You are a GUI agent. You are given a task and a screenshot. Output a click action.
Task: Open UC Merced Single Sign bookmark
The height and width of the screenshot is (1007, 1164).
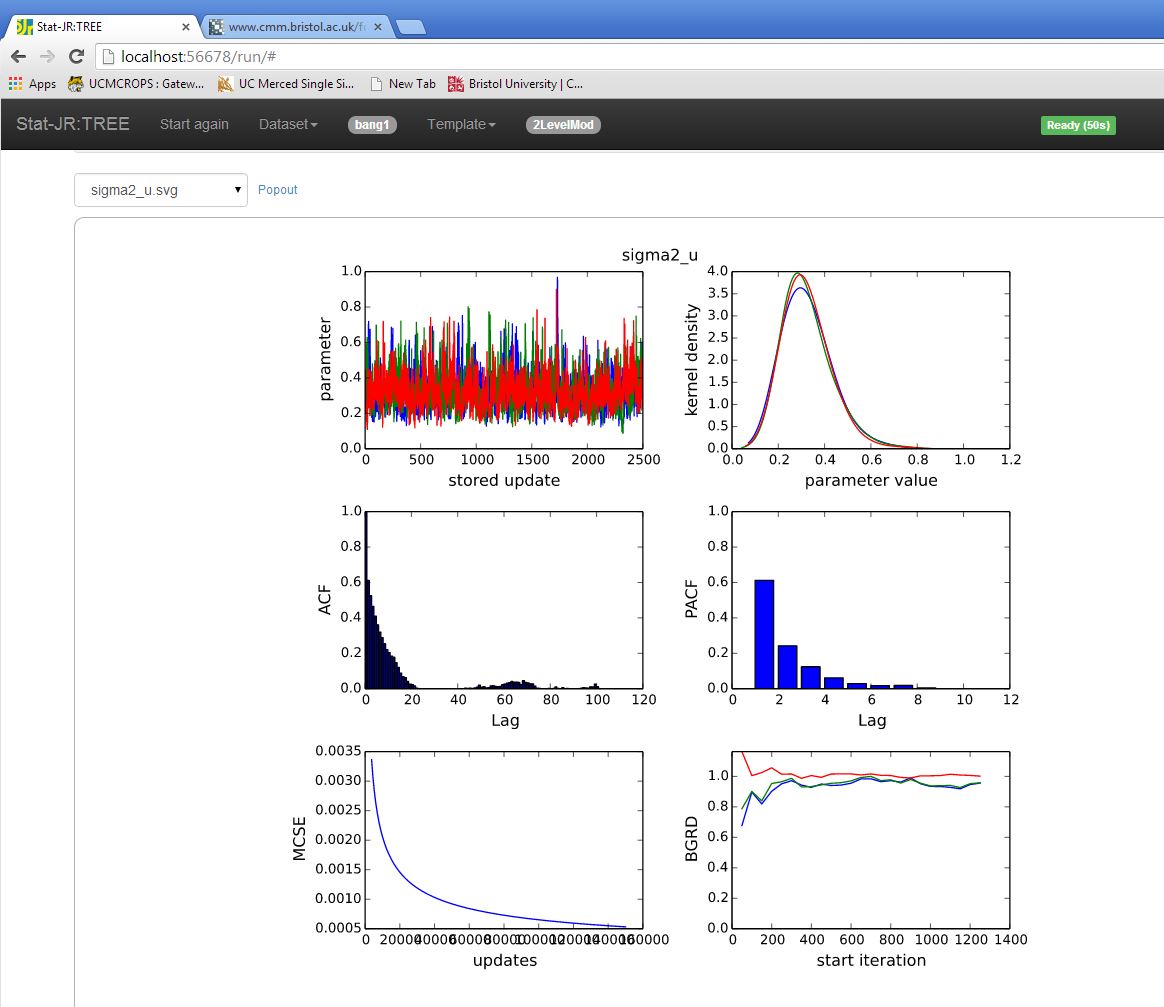pos(286,84)
